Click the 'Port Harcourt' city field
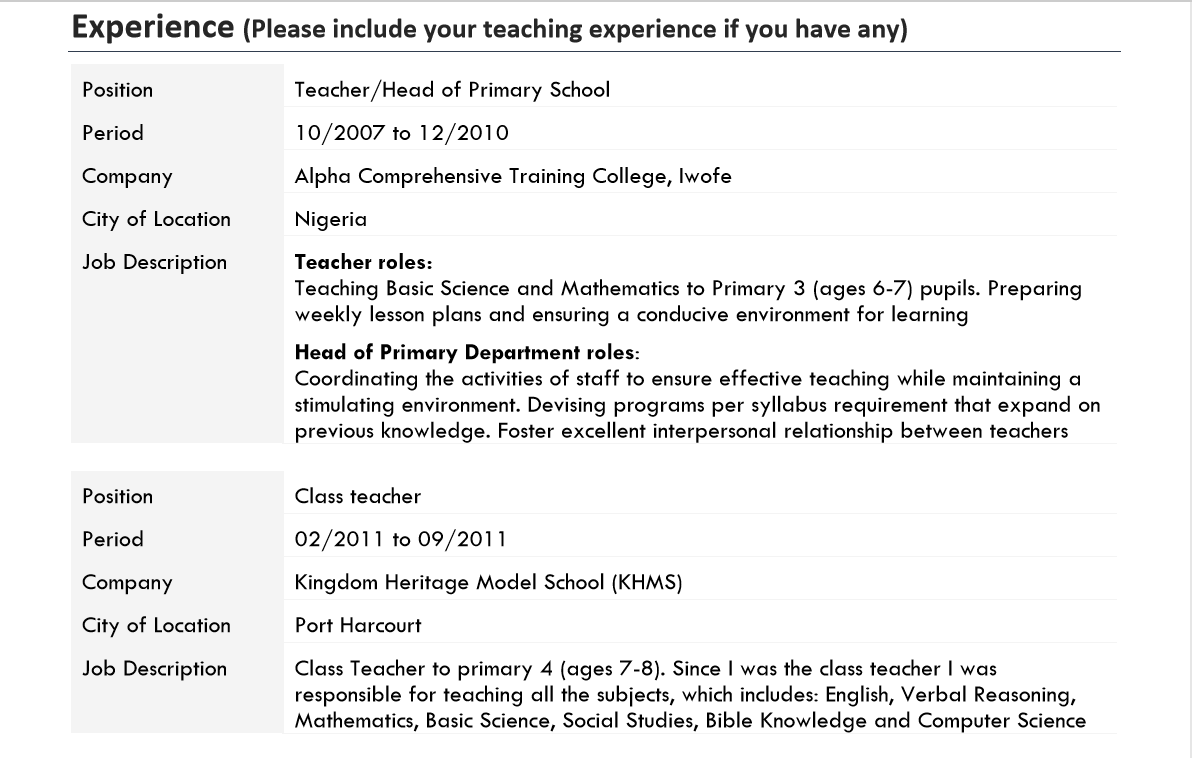 point(358,625)
